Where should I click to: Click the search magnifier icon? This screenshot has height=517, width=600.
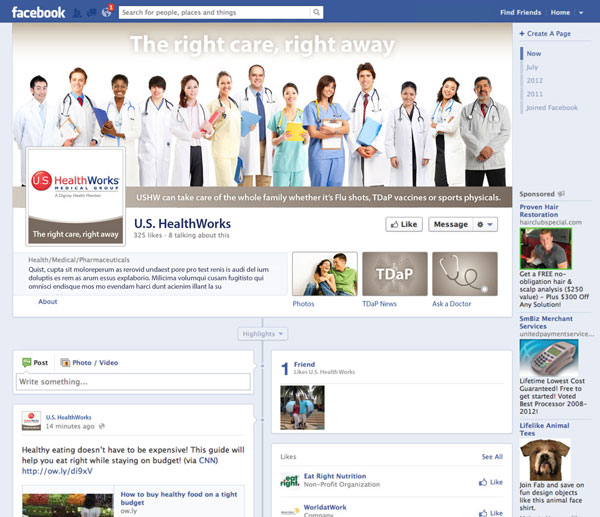point(316,12)
